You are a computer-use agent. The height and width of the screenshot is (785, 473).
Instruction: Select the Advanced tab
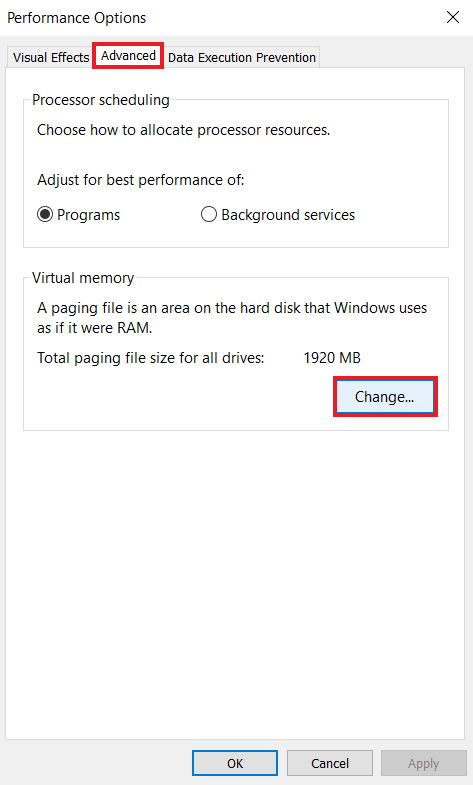click(128, 56)
